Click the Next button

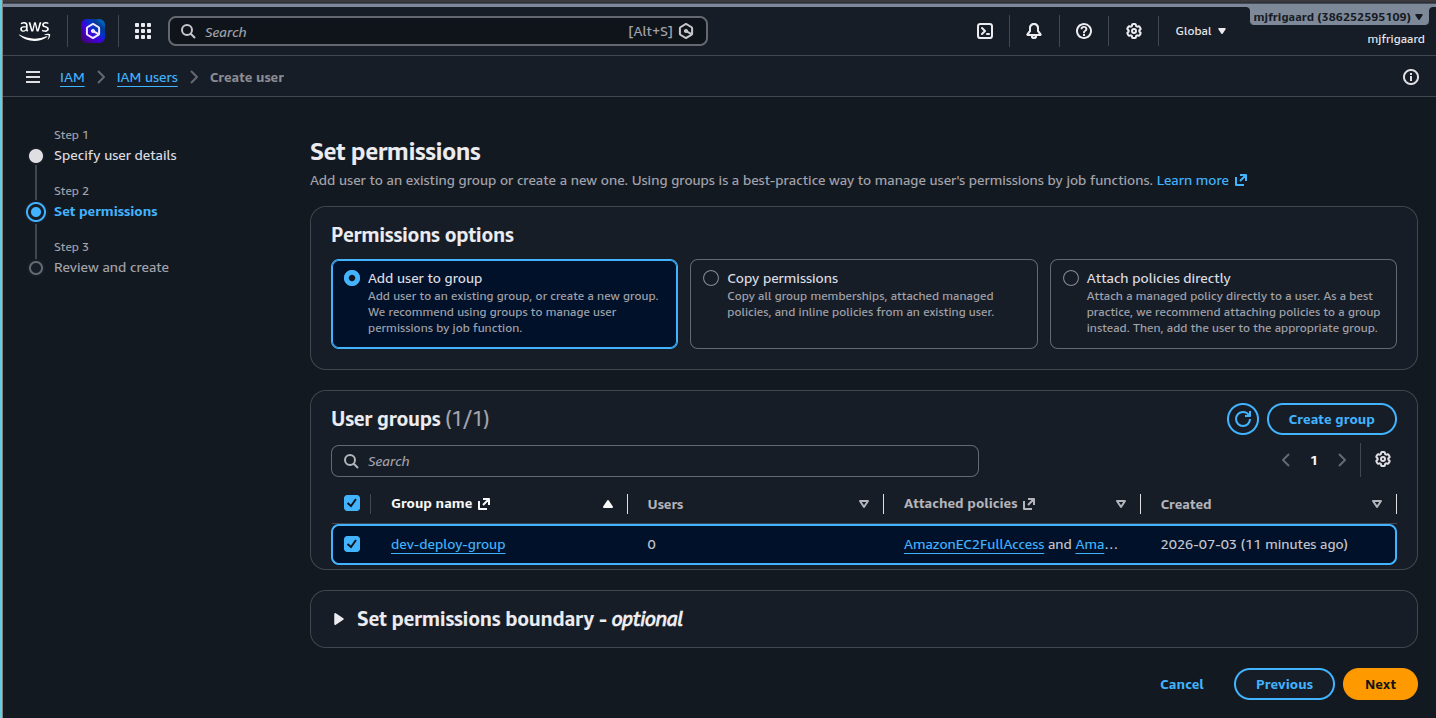coord(1380,684)
